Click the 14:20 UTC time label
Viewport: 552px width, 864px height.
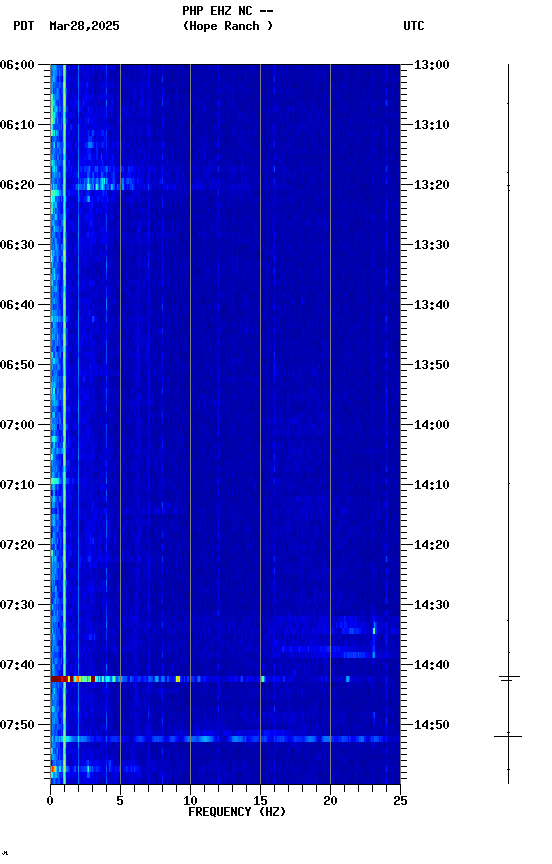click(x=432, y=545)
